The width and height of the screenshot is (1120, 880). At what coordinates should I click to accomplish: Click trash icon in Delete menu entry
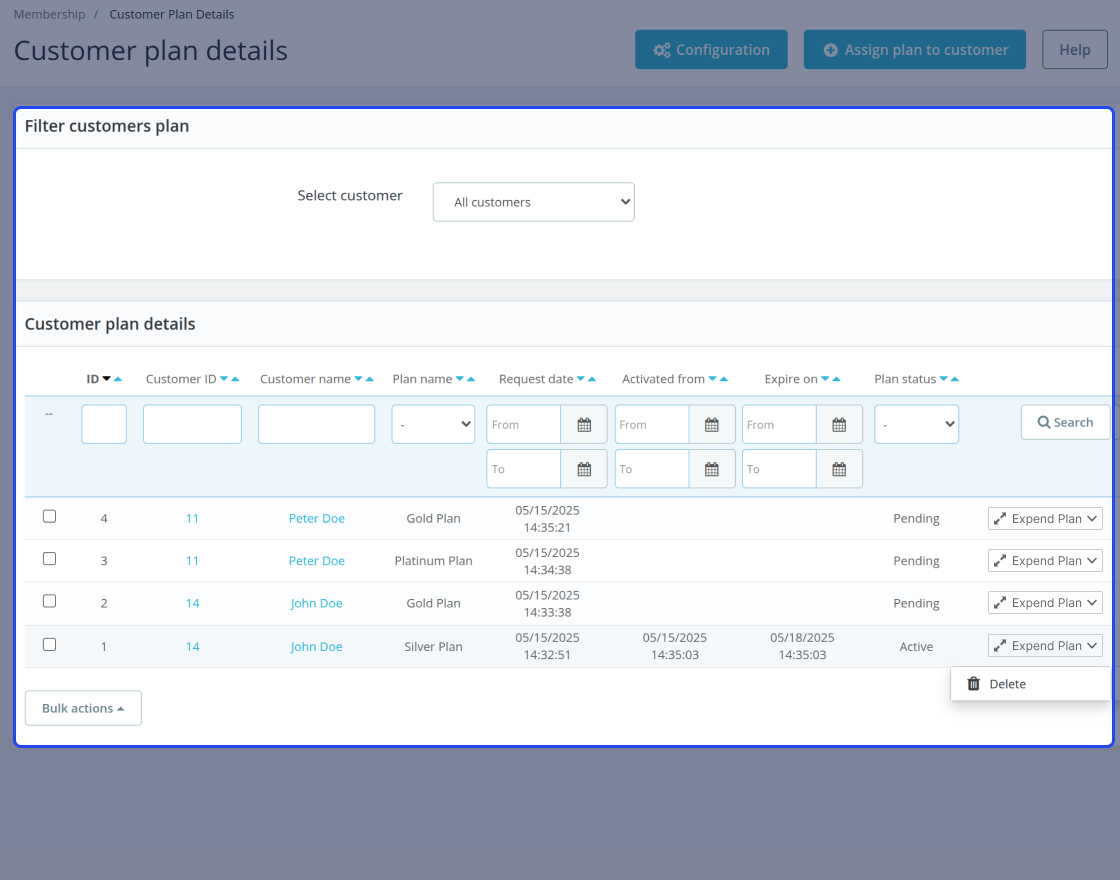(x=974, y=684)
